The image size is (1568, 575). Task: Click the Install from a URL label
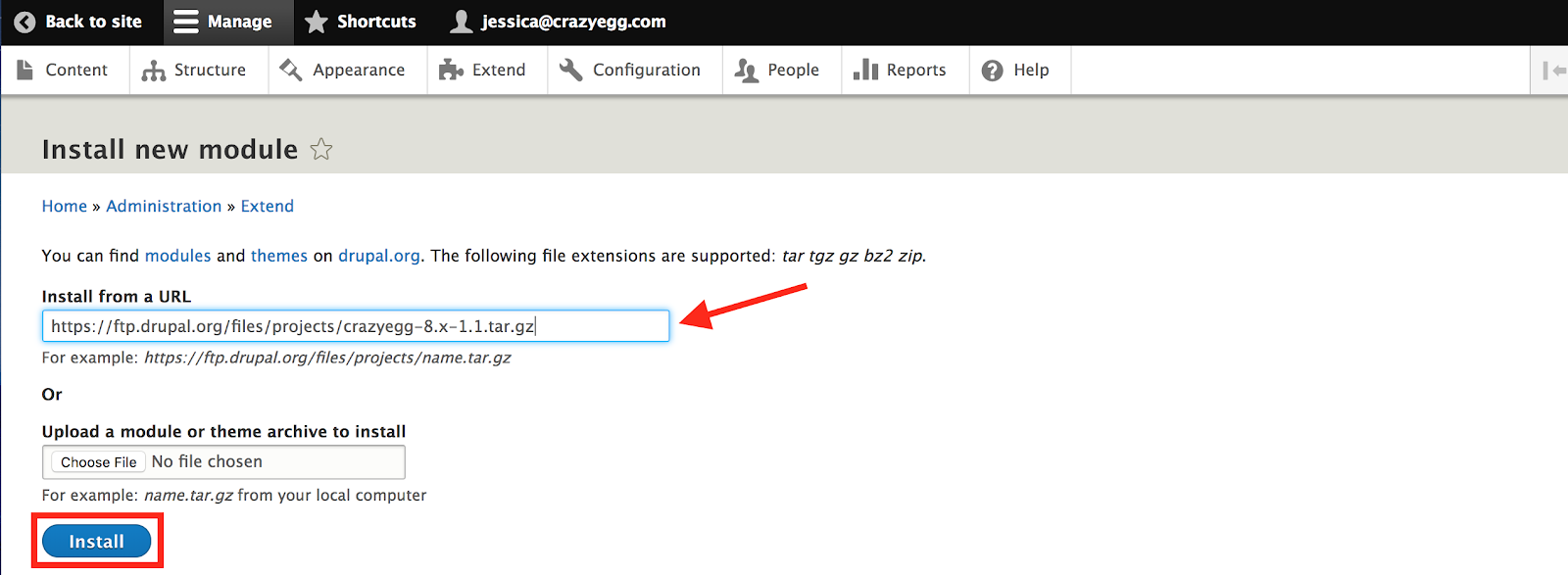tap(117, 296)
